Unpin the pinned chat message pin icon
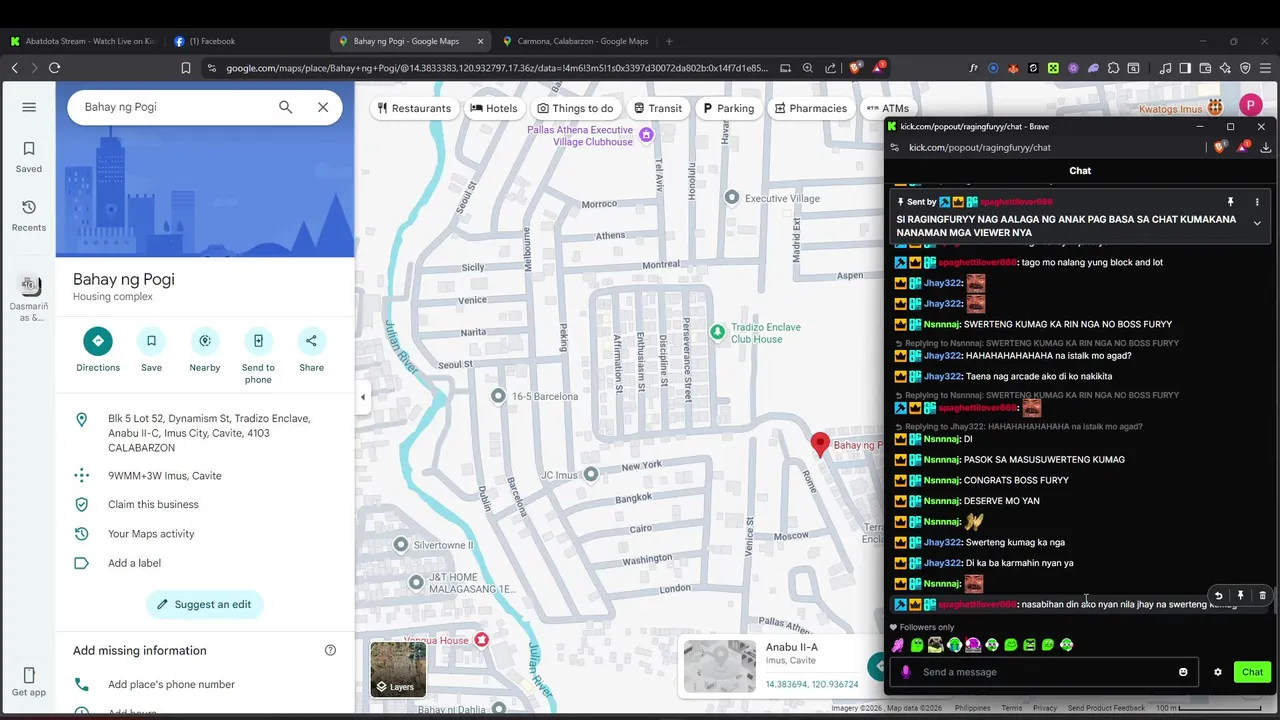Viewport: 1280px width, 720px height. tap(1231, 202)
